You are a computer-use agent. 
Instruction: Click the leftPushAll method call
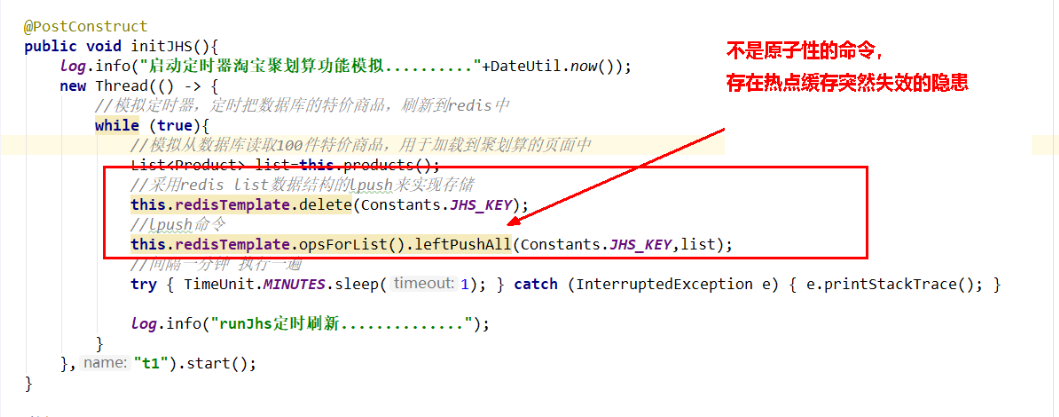pos(462,244)
